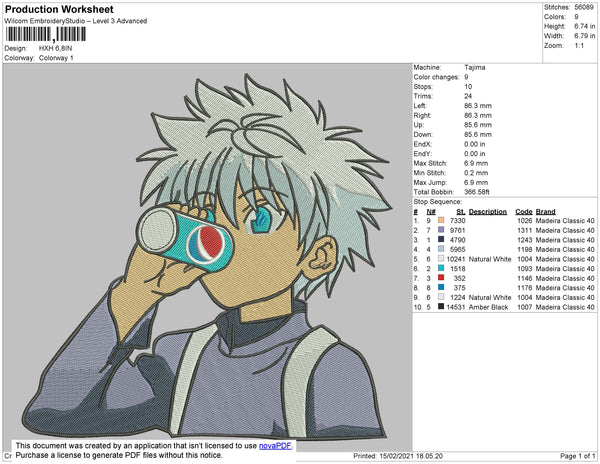Click the "Brand" column header
Image resolution: width=600 pixels, height=464 pixels.
[546, 212]
